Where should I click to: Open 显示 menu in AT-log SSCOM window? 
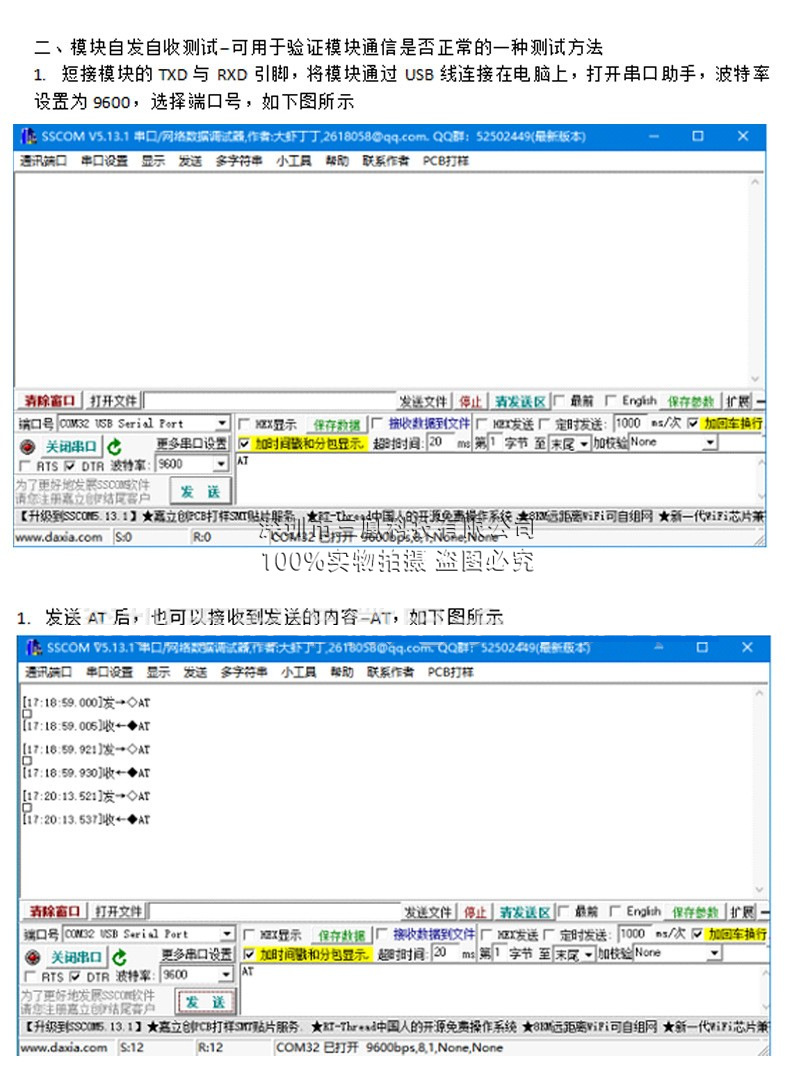point(158,672)
